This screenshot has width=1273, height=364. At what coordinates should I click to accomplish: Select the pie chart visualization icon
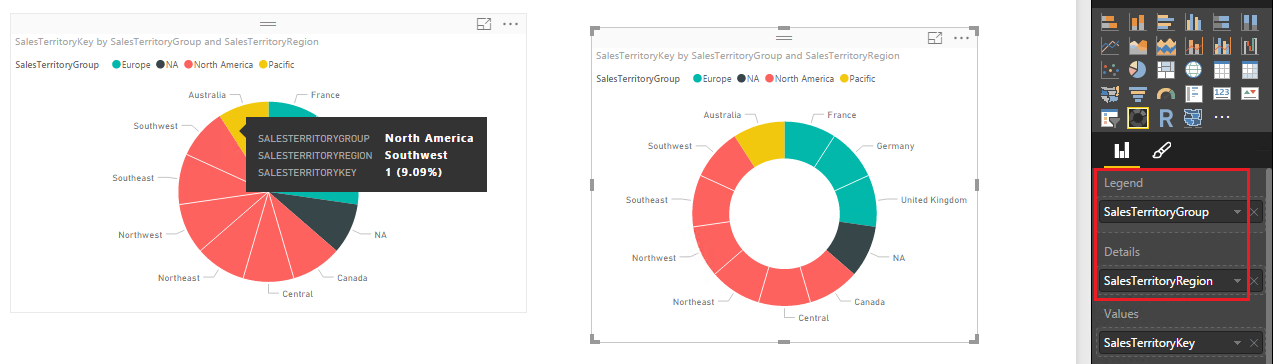[x=1137, y=69]
